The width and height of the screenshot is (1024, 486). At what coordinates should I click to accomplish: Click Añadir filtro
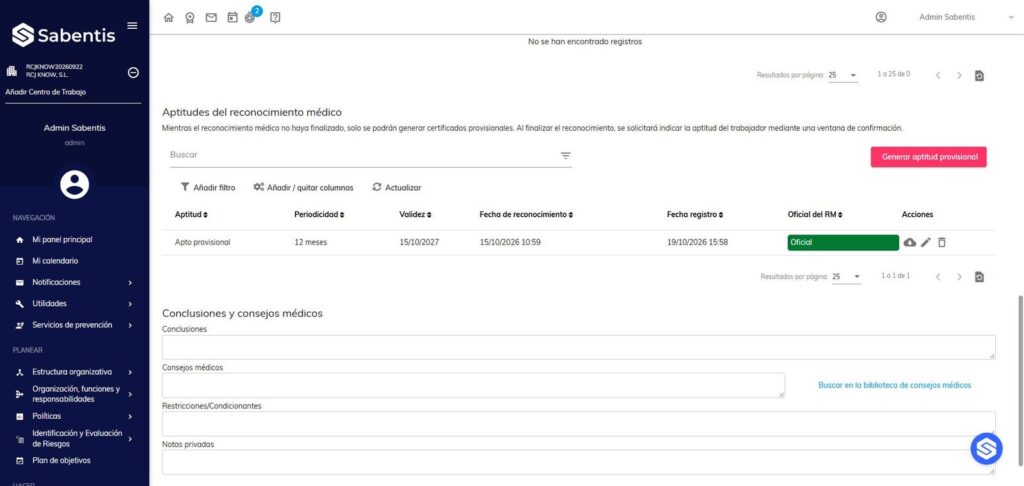208,187
